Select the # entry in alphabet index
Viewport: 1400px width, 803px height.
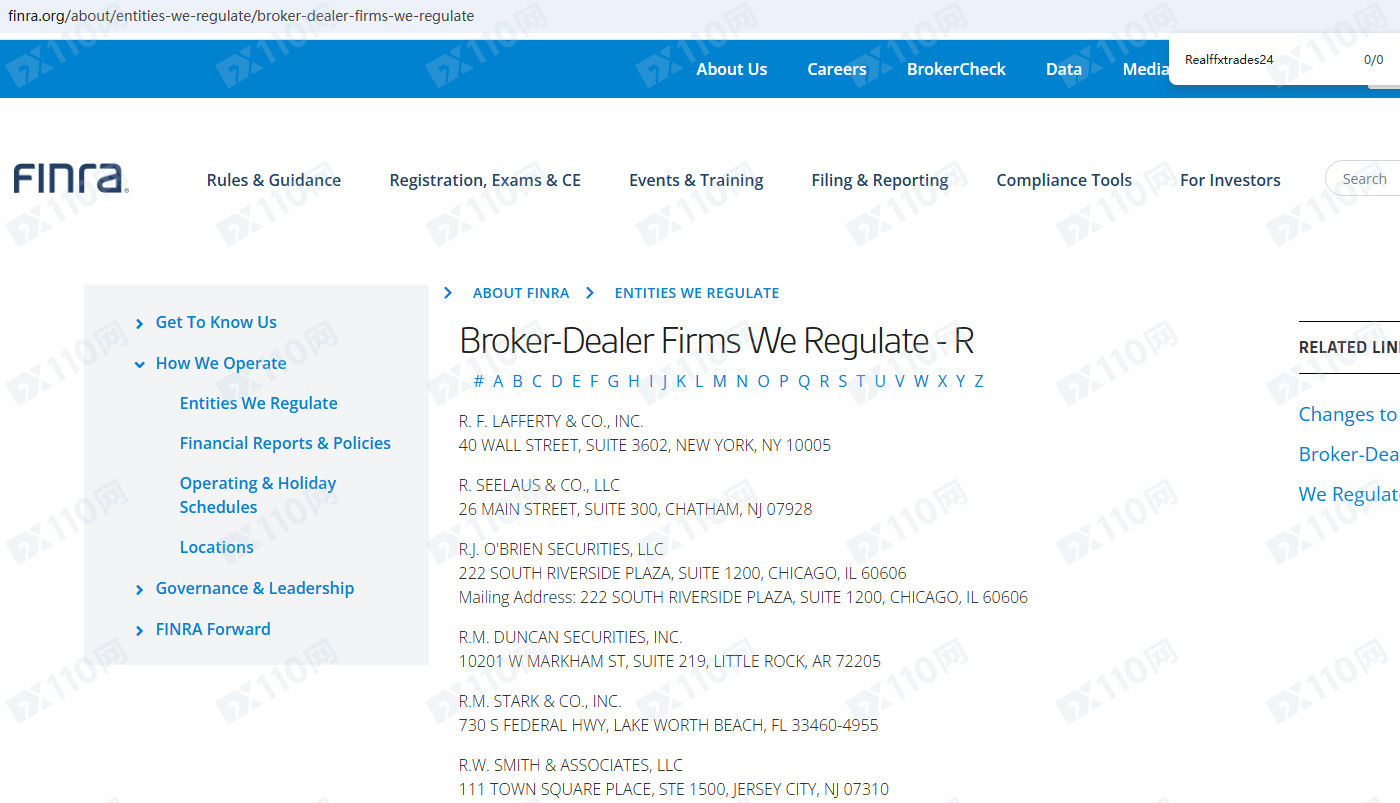(x=478, y=381)
